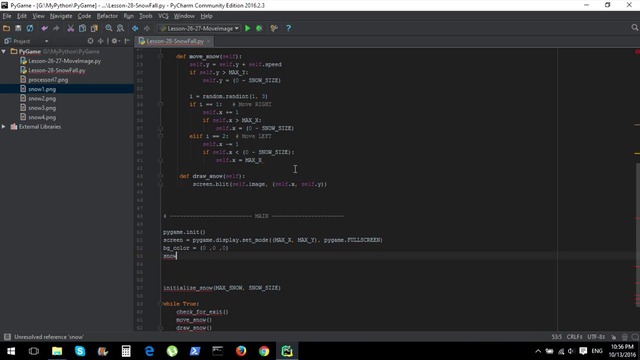Click Collapse All icon in Project panel
Image resolution: width=640 pixels, height=360 pixels.
click(x=100, y=41)
